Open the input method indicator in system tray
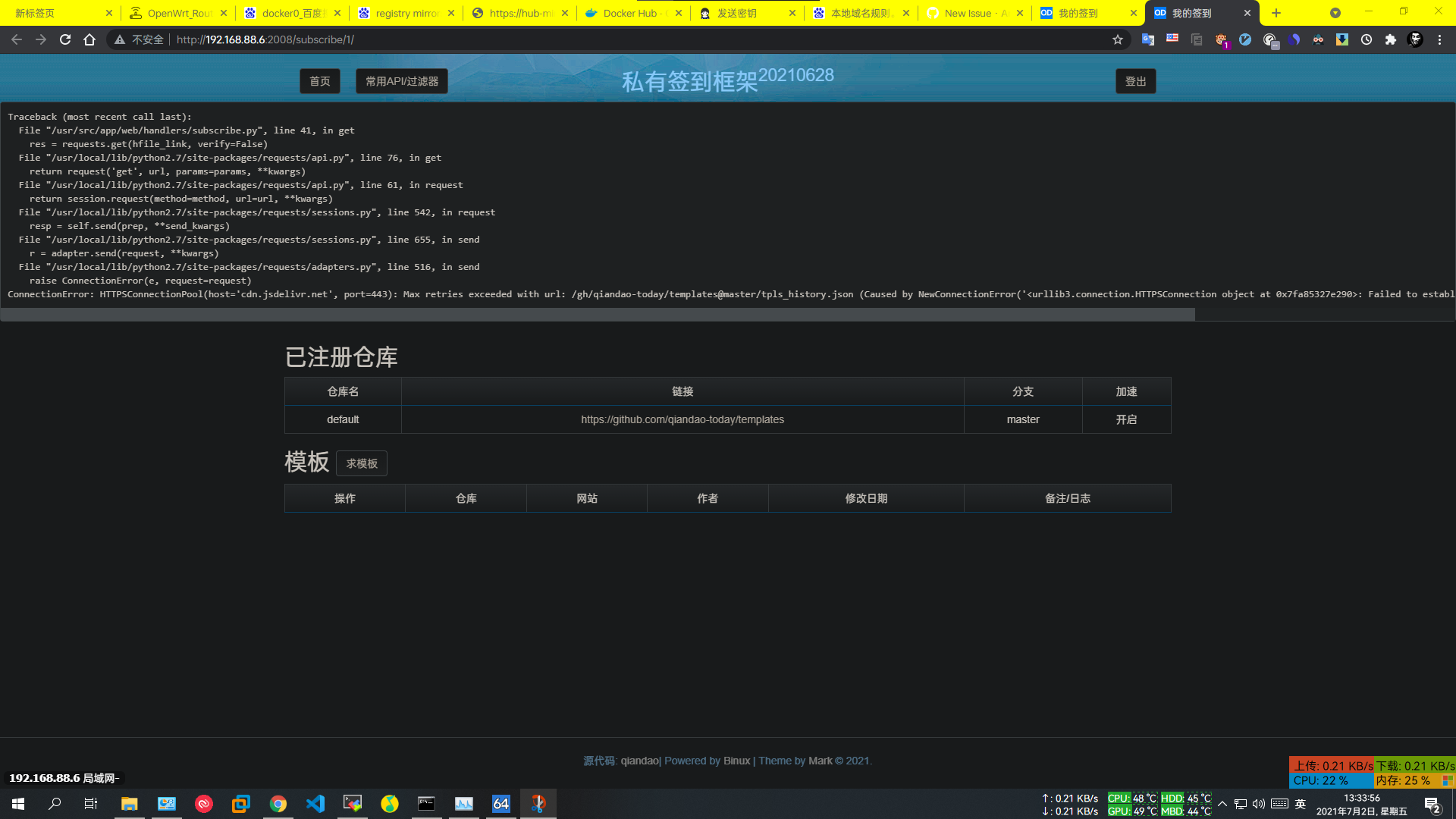The image size is (1456, 819). pos(1300,803)
